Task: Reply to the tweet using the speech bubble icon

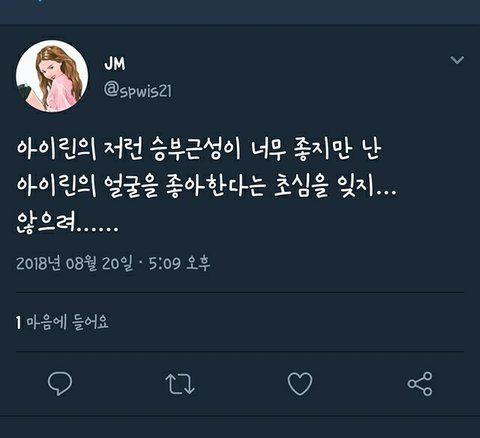Action: click(60, 384)
